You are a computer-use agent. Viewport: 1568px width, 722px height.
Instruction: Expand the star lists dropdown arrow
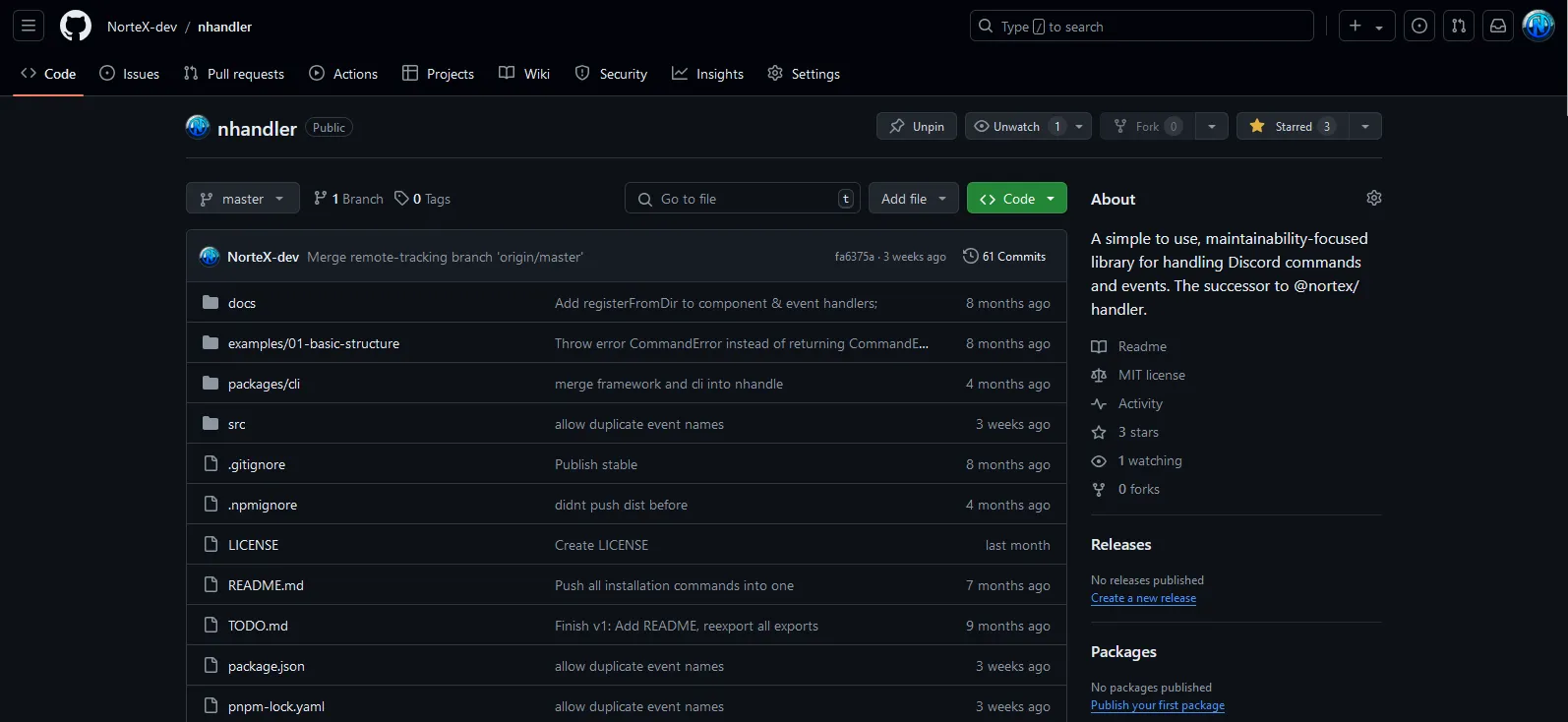1365,126
